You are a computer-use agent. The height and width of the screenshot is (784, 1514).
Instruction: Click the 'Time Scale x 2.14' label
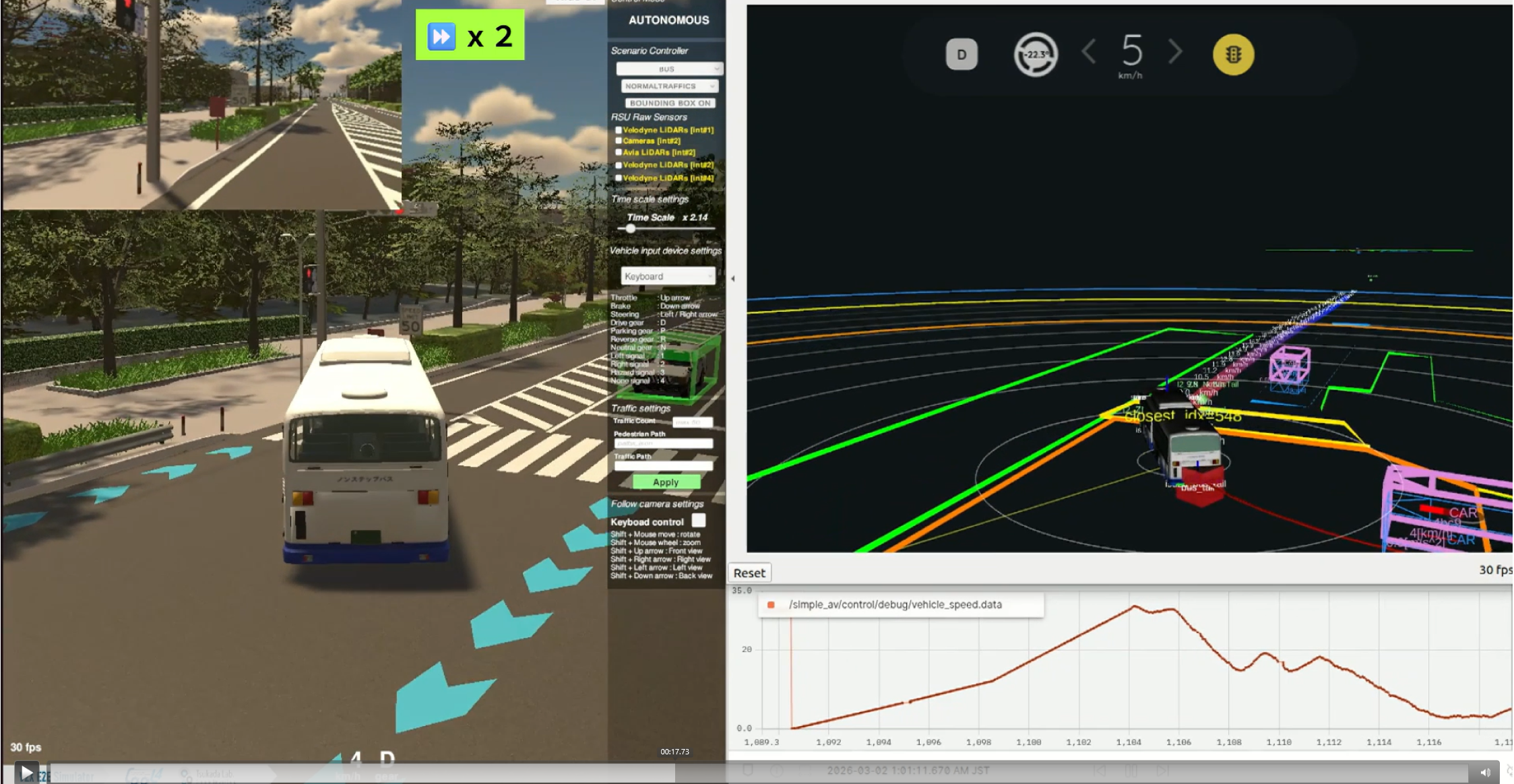point(667,218)
